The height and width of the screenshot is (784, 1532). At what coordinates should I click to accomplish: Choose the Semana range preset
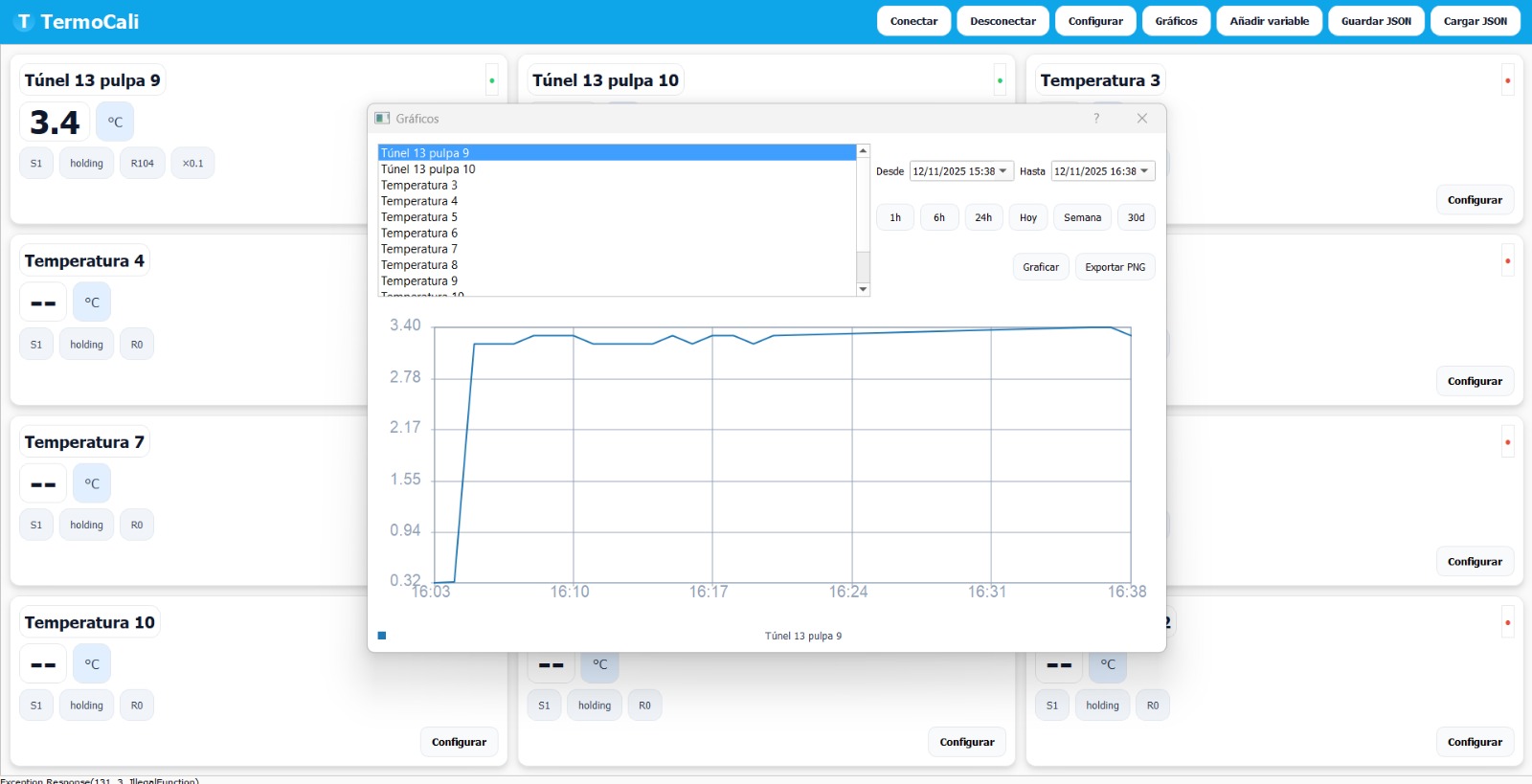pos(1082,217)
